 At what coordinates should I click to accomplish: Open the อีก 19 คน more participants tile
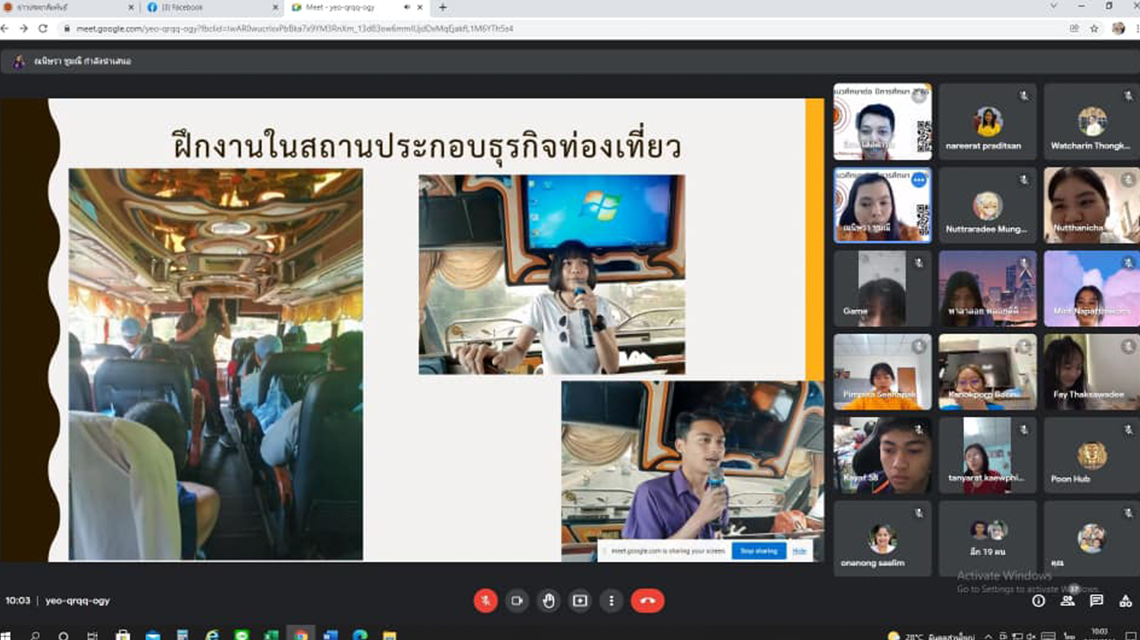click(987, 538)
